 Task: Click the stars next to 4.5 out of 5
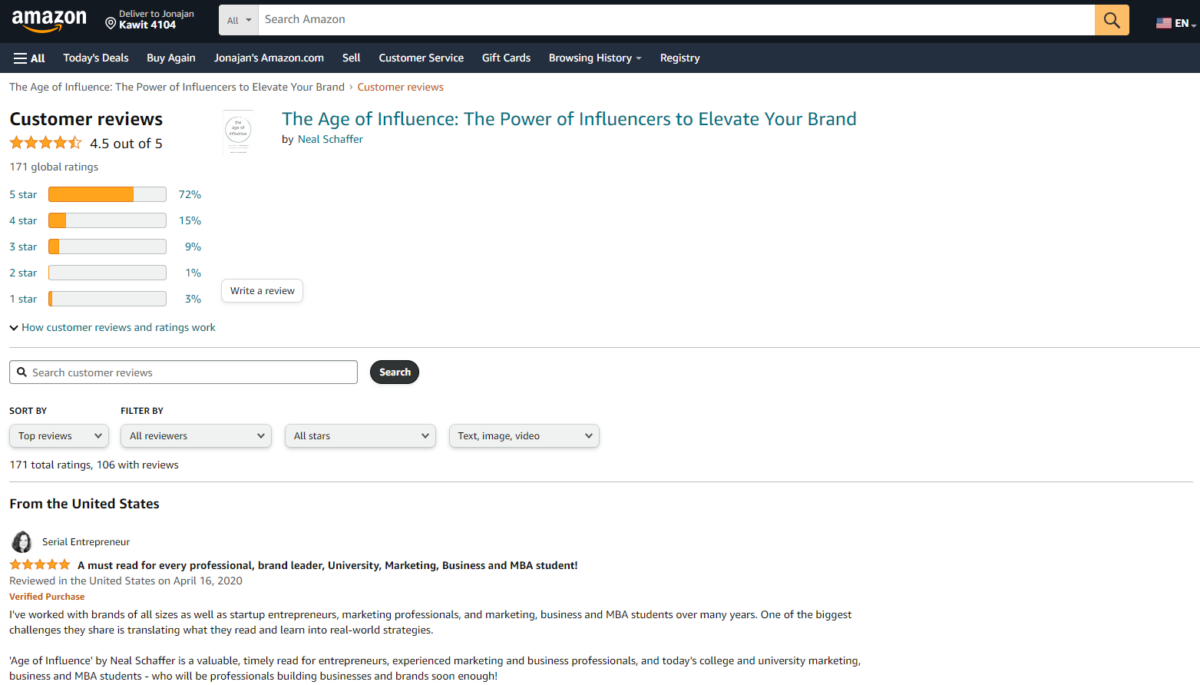(x=45, y=143)
